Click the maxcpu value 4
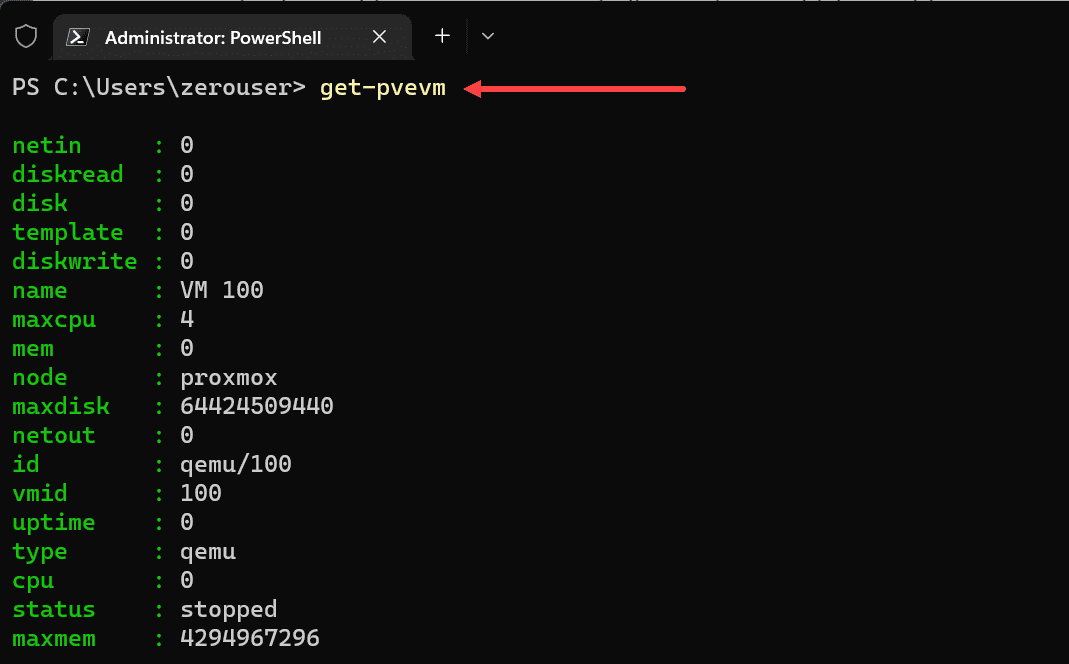The height and width of the screenshot is (664, 1069). (187, 320)
